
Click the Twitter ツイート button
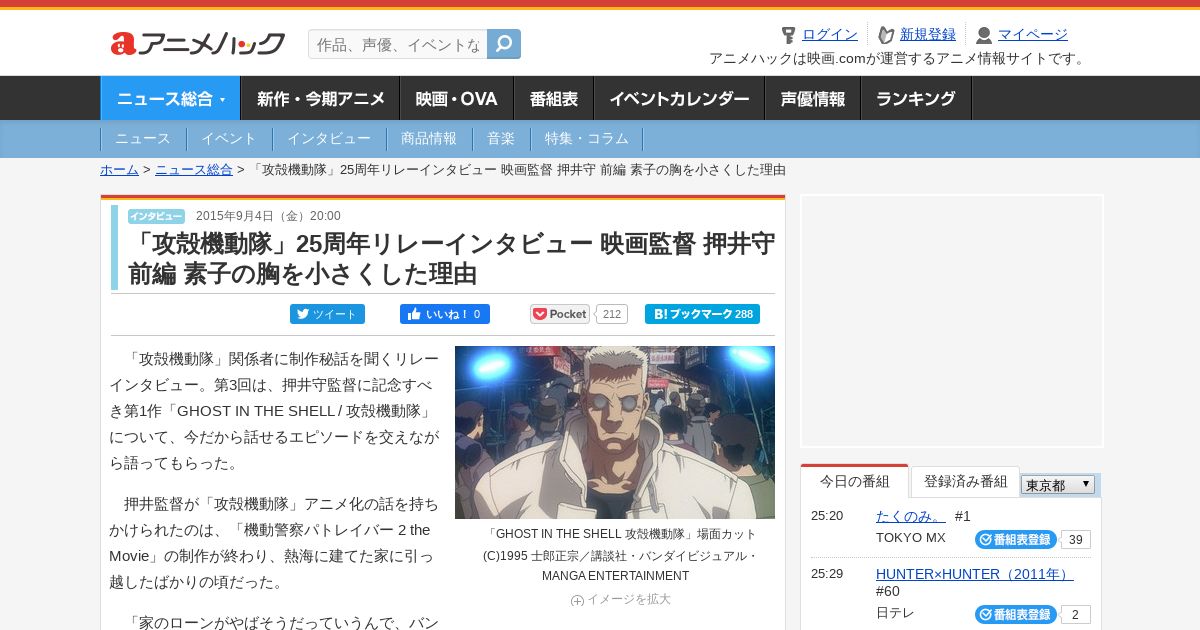tap(327, 314)
